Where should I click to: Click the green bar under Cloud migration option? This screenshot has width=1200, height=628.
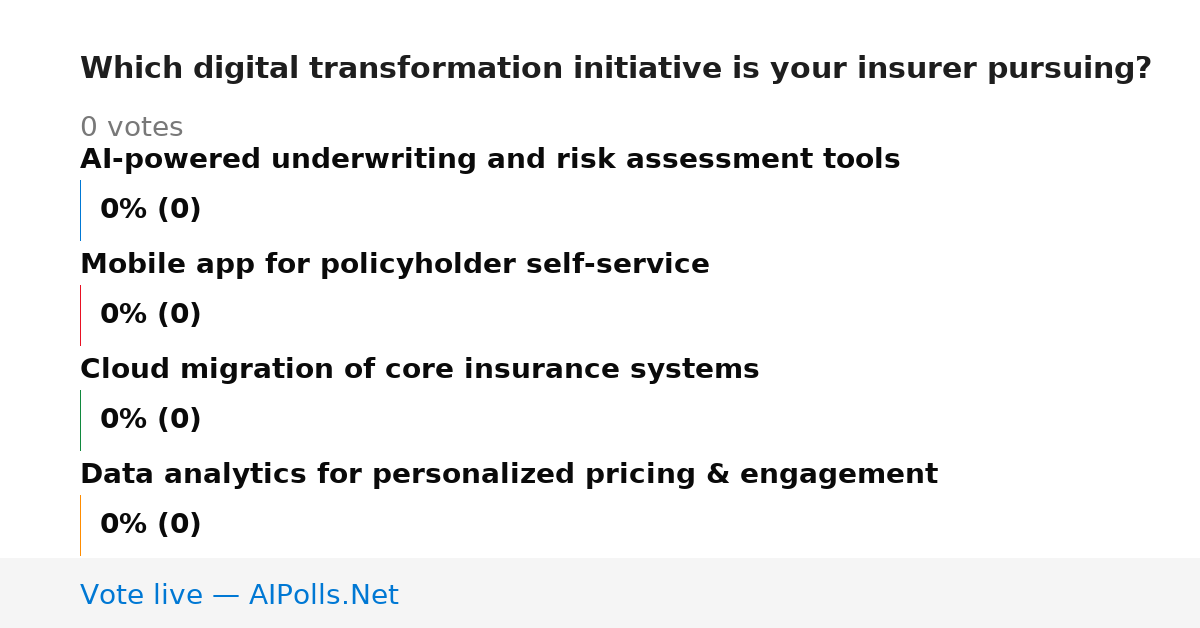coord(80,420)
